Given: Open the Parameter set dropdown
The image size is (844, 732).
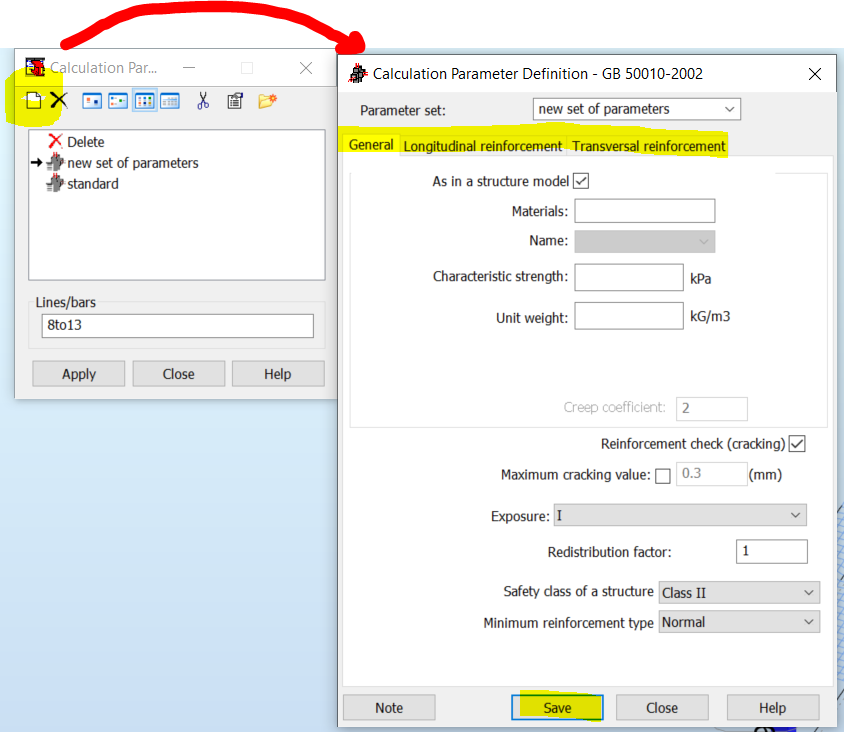Looking at the screenshot, I should coord(729,109).
